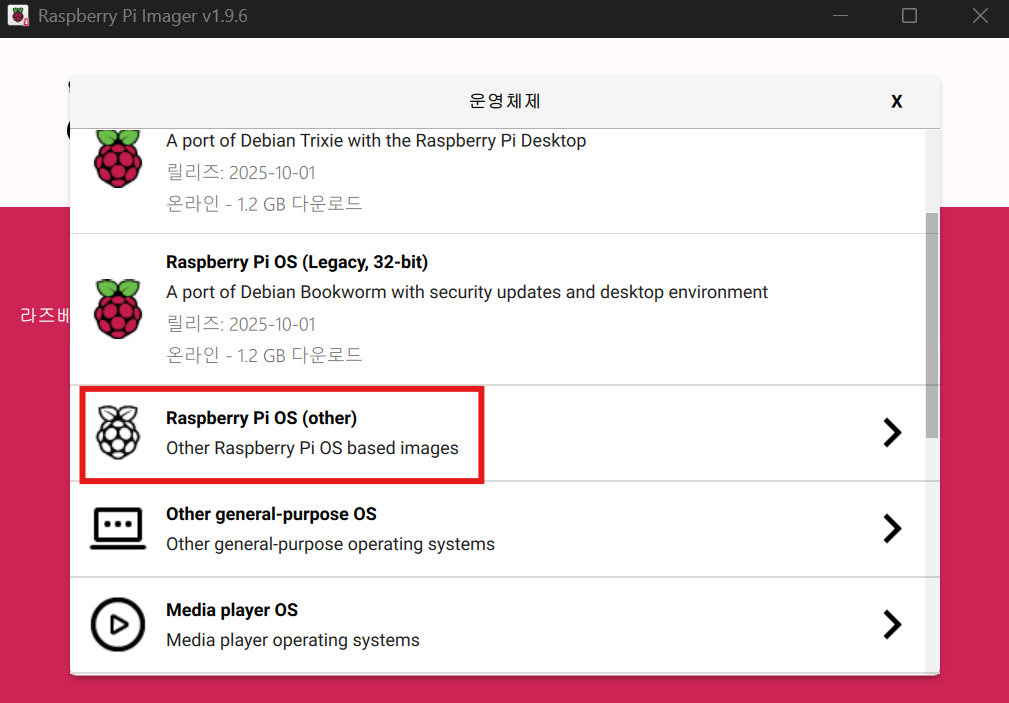Open the Media player OS title
Screen dimensions: 1009x703
point(232,610)
